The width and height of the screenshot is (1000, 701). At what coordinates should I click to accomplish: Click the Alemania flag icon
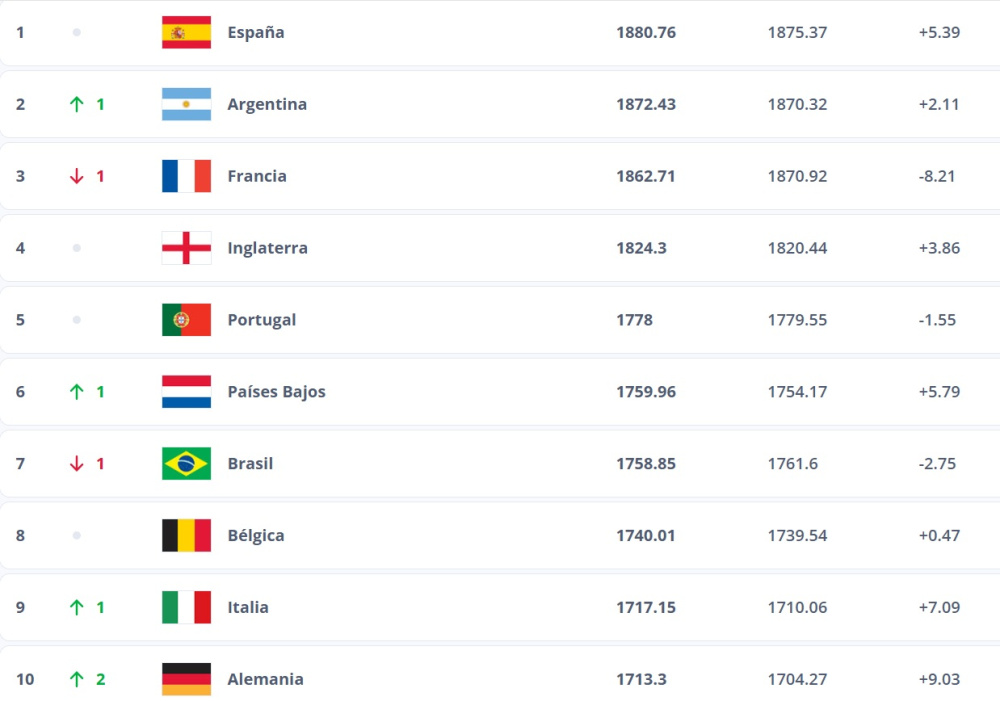tap(186, 679)
